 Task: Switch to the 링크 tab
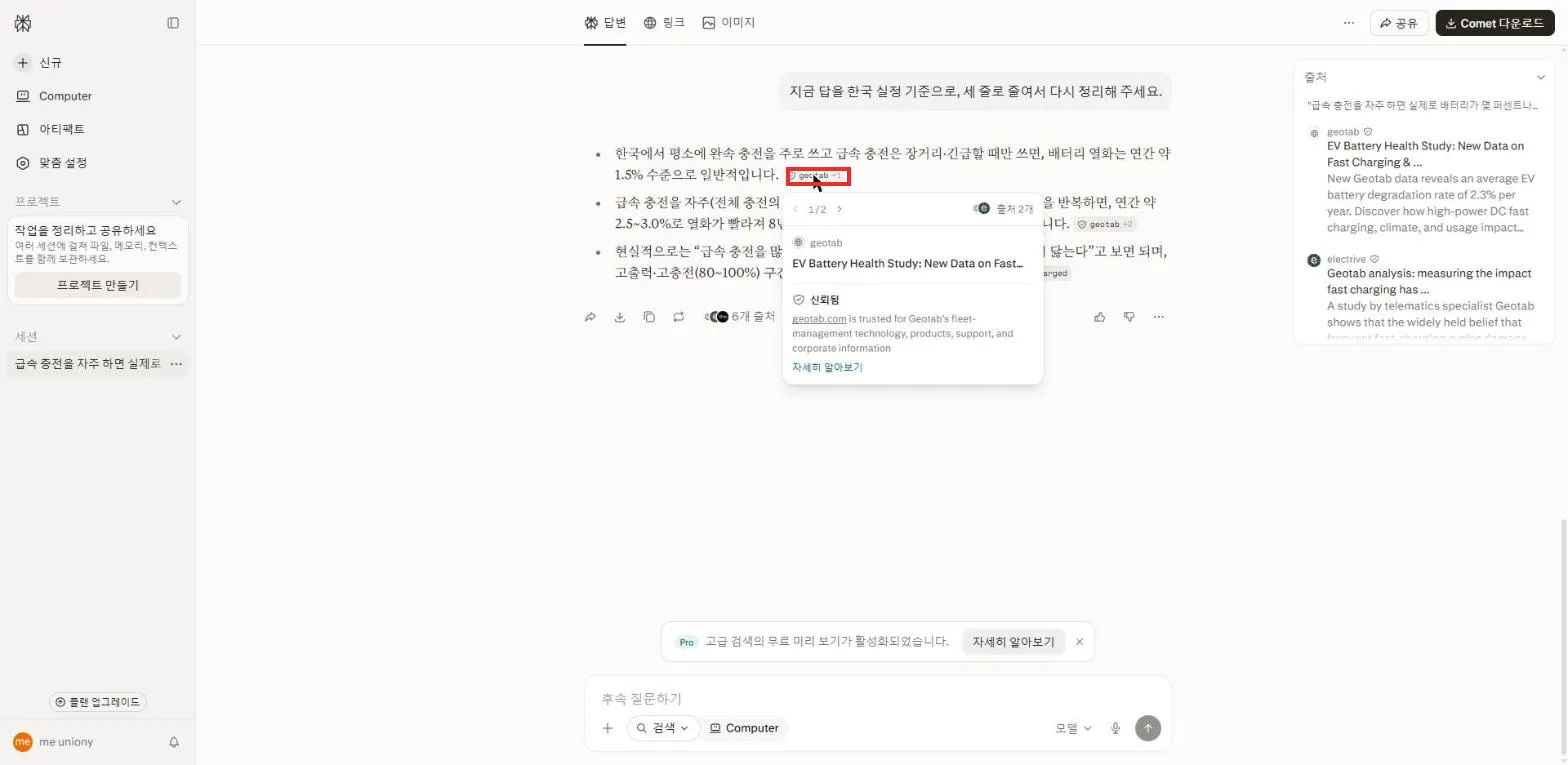coord(664,22)
